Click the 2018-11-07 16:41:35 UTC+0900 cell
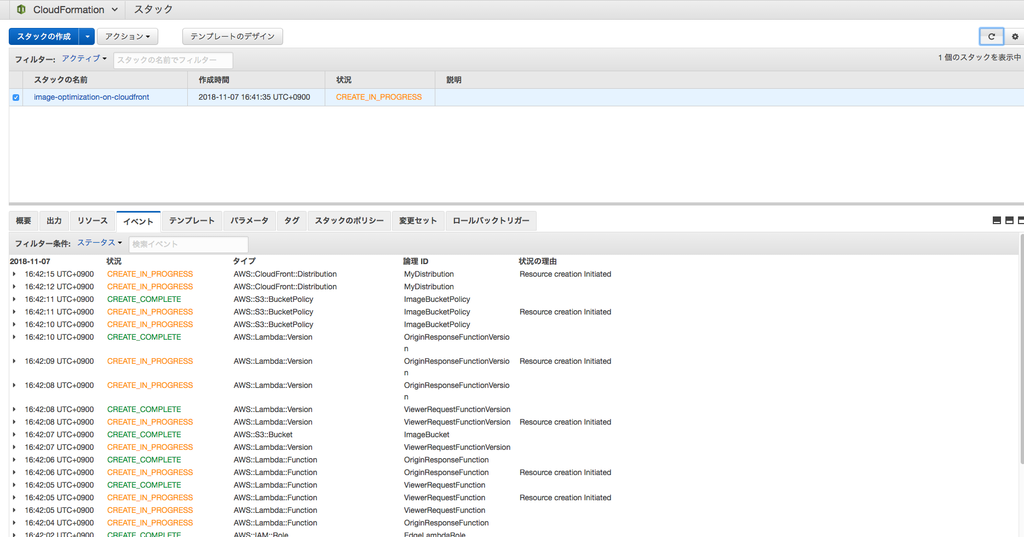This screenshot has height=537, width=1024. [x=254, y=97]
